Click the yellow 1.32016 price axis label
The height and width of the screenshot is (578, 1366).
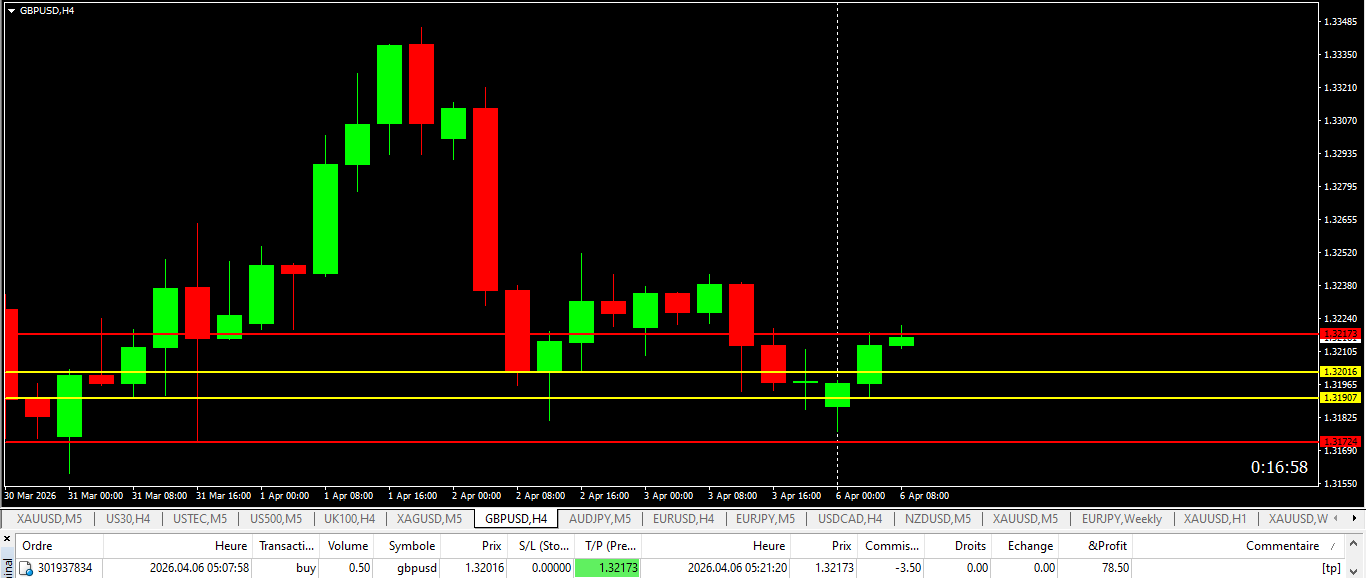1340,371
